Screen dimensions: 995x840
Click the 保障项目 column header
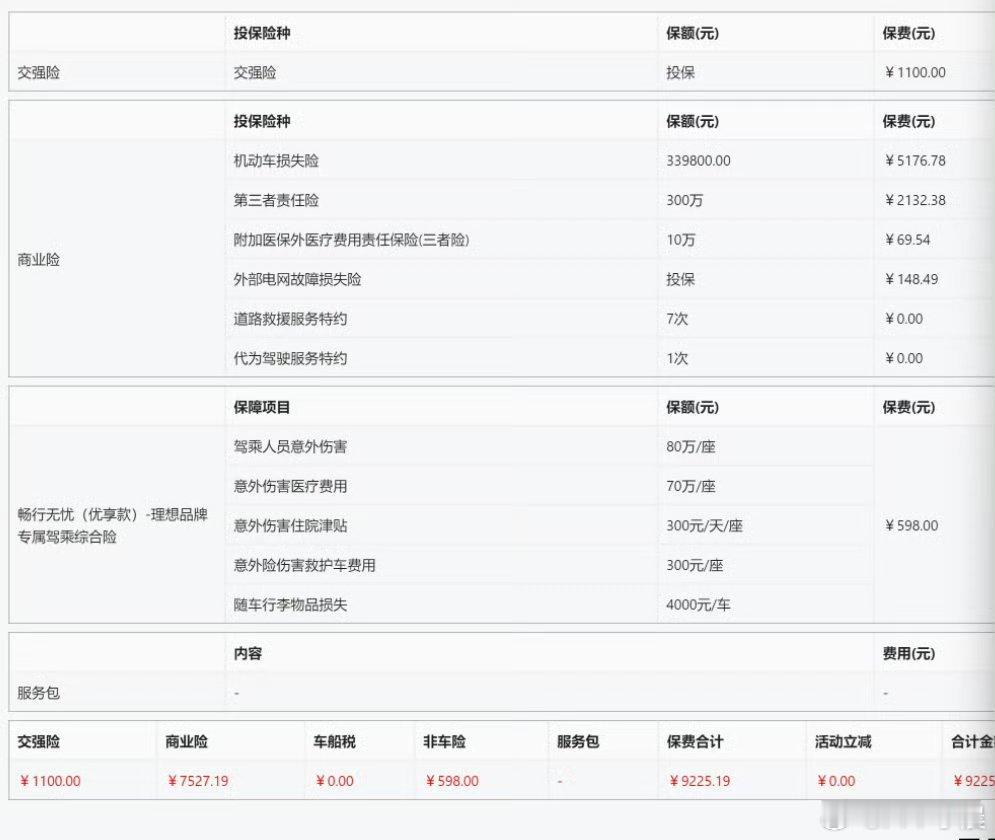coord(261,407)
